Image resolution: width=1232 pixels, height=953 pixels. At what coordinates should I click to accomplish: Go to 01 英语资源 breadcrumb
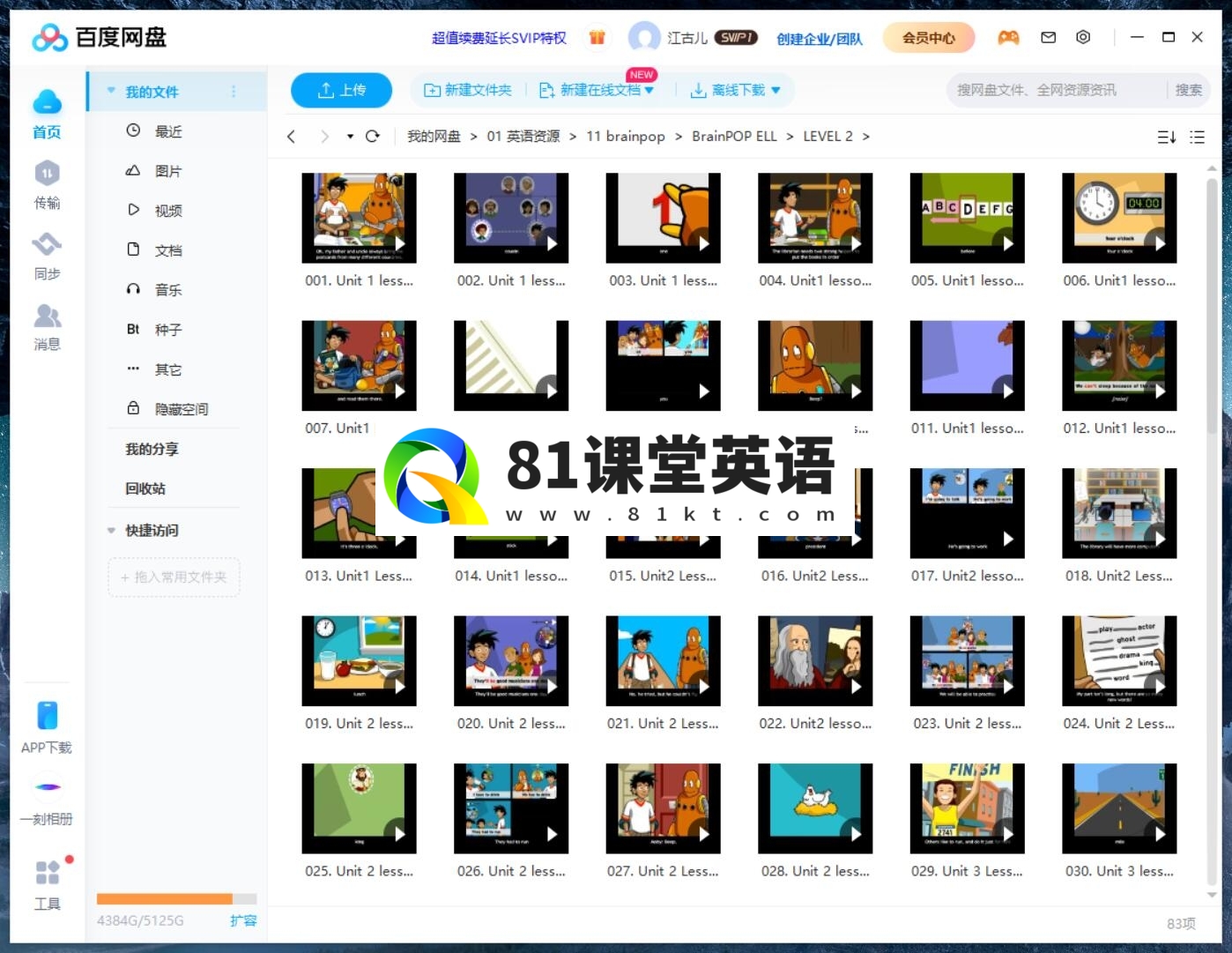click(523, 137)
